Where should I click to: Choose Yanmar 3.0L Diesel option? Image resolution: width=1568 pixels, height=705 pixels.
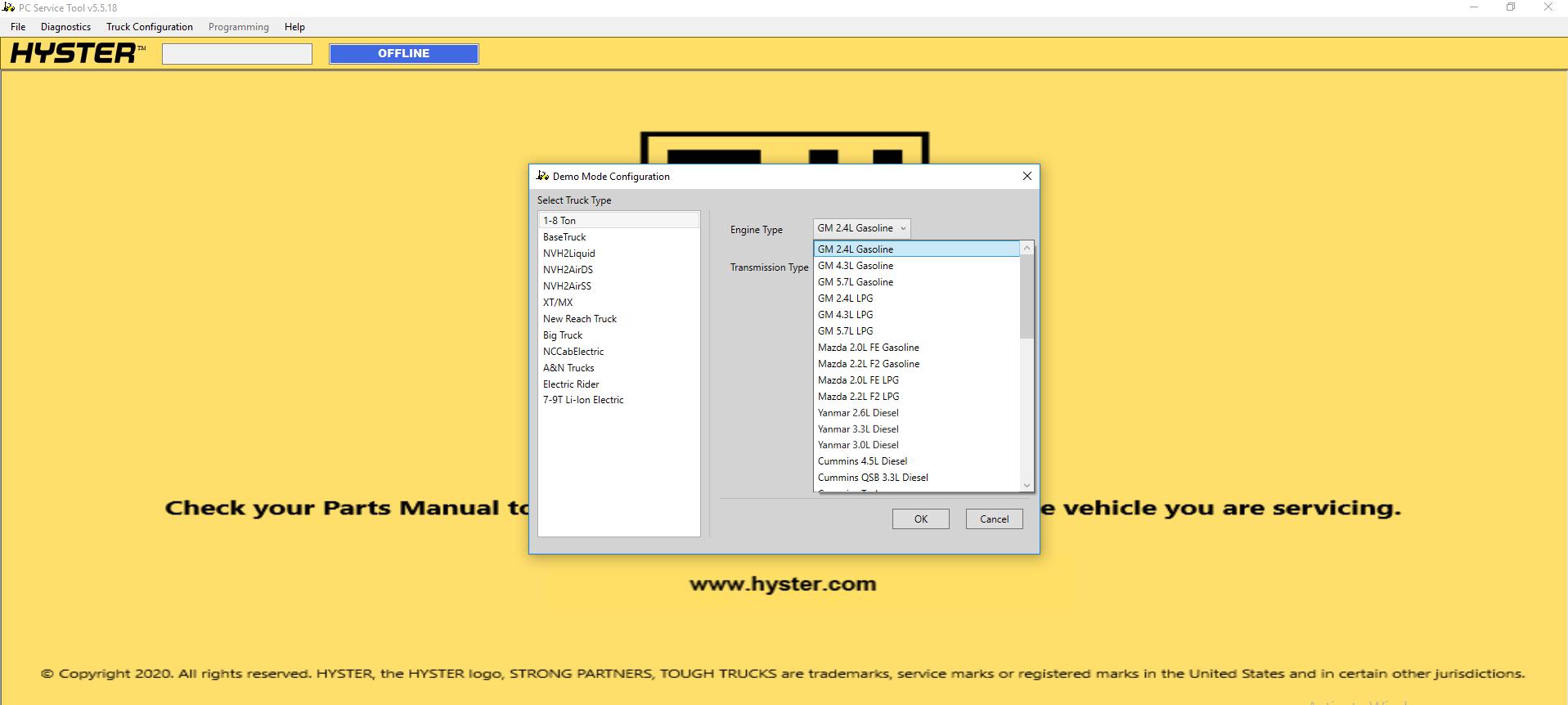point(917,445)
